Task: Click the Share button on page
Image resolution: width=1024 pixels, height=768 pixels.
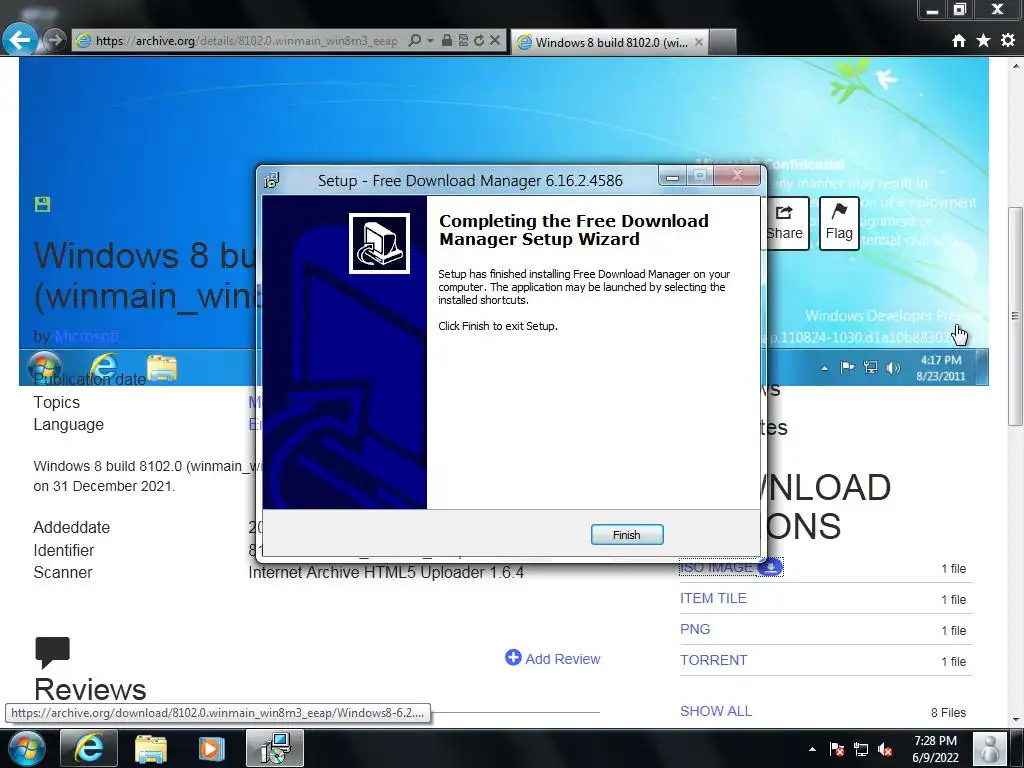Action: (x=786, y=223)
